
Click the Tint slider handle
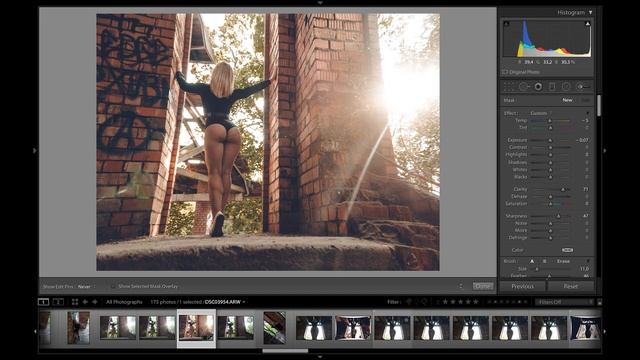point(550,128)
